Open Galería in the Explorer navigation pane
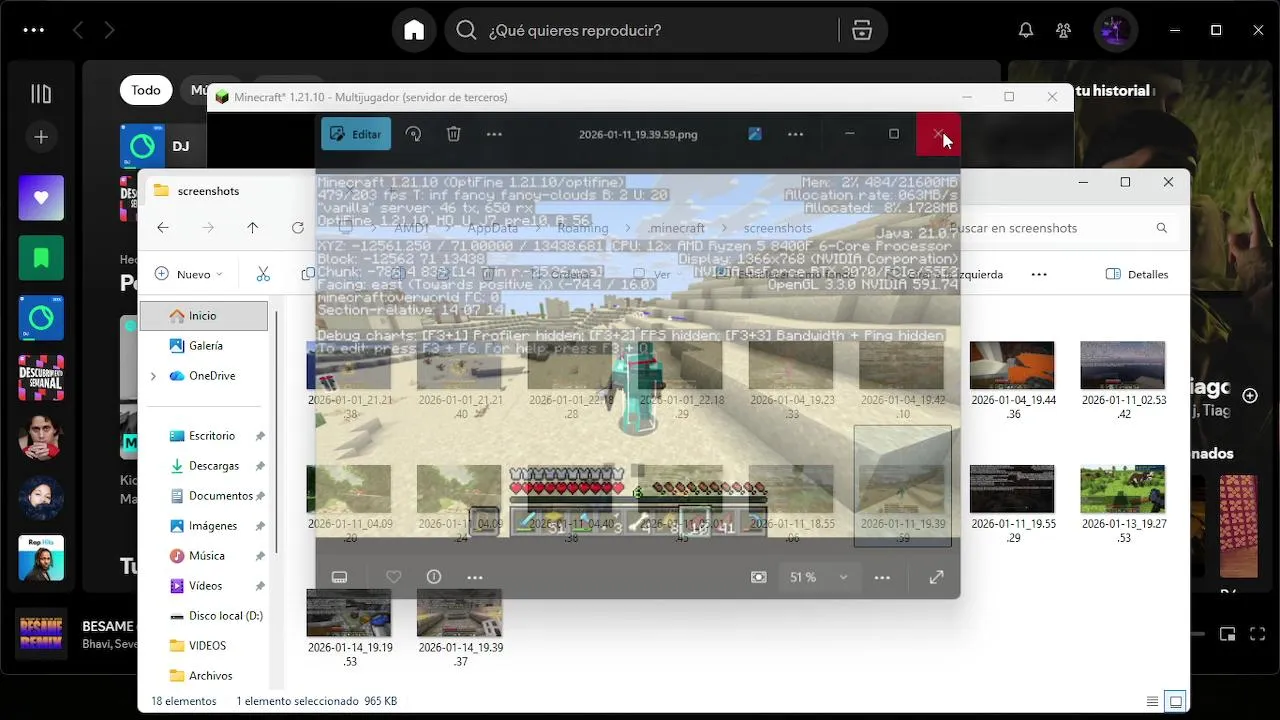Viewport: 1280px width, 720px height. [204, 345]
